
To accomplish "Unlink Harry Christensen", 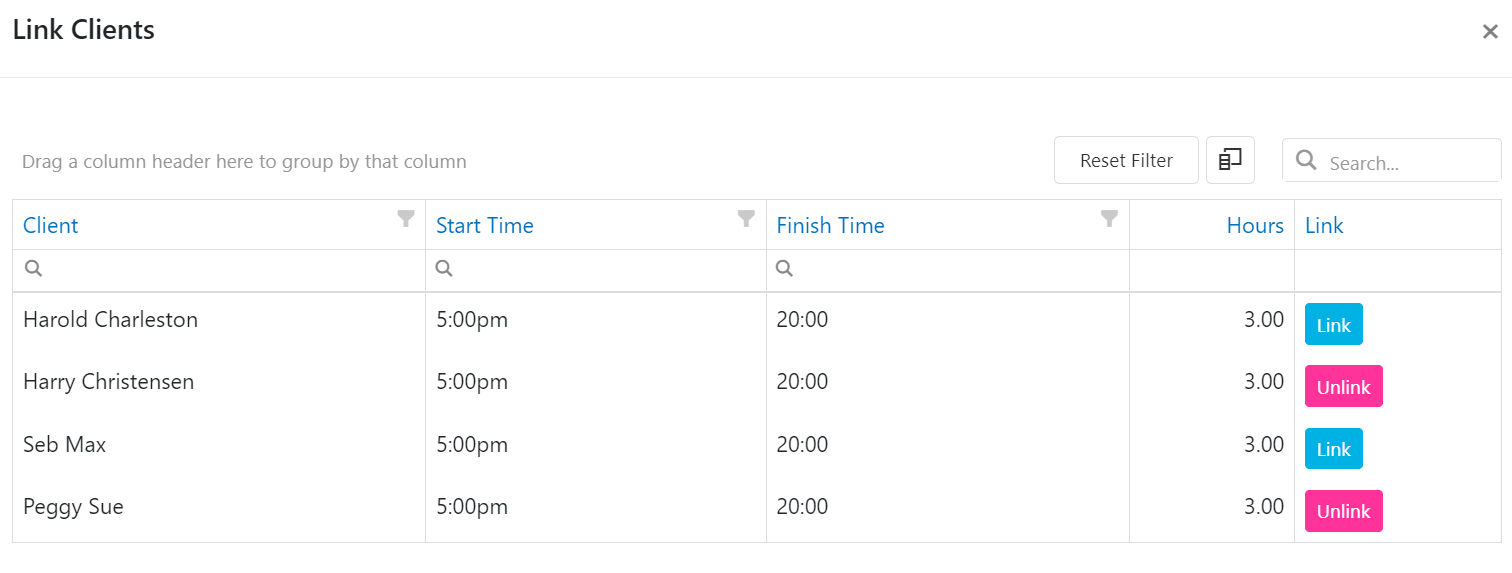I will tap(1343, 386).
